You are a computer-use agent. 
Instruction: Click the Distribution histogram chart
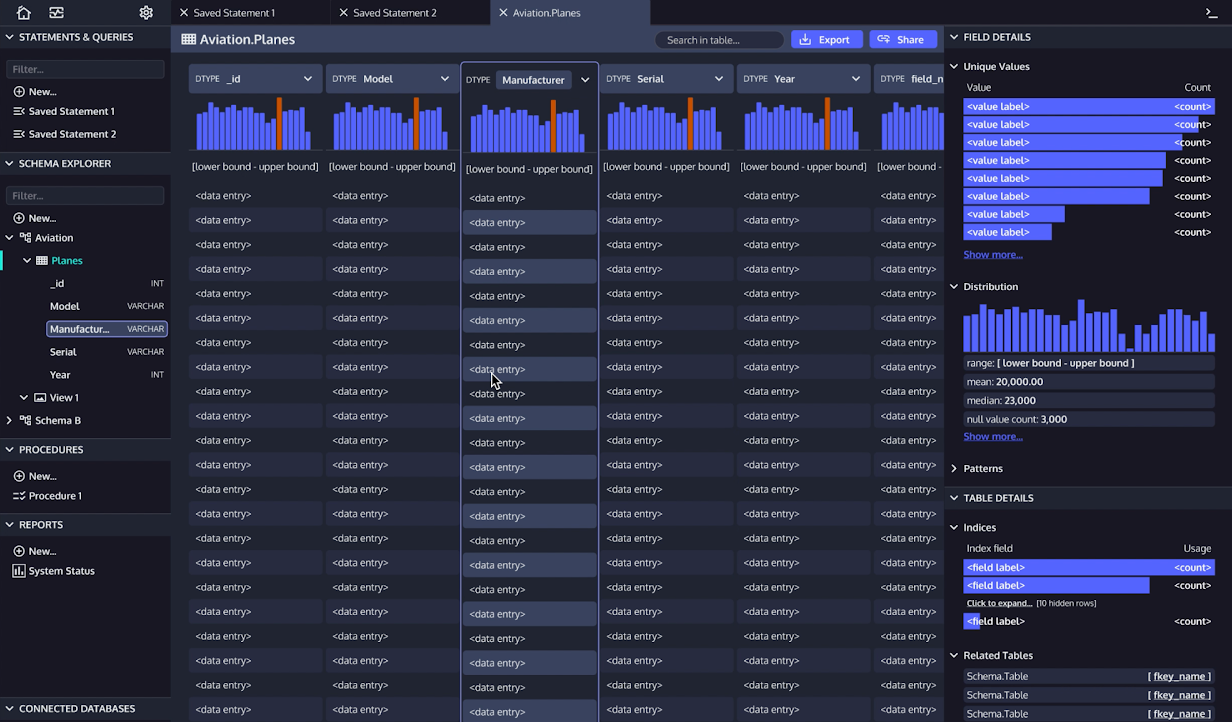[1089, 325]
